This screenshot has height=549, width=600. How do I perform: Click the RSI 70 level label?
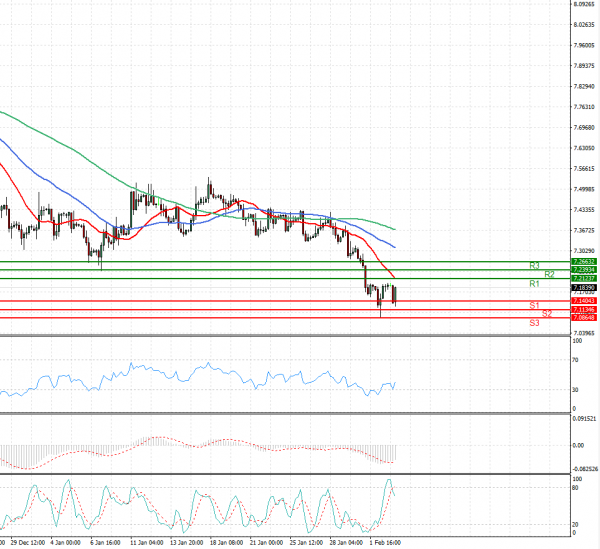(576, 360)
